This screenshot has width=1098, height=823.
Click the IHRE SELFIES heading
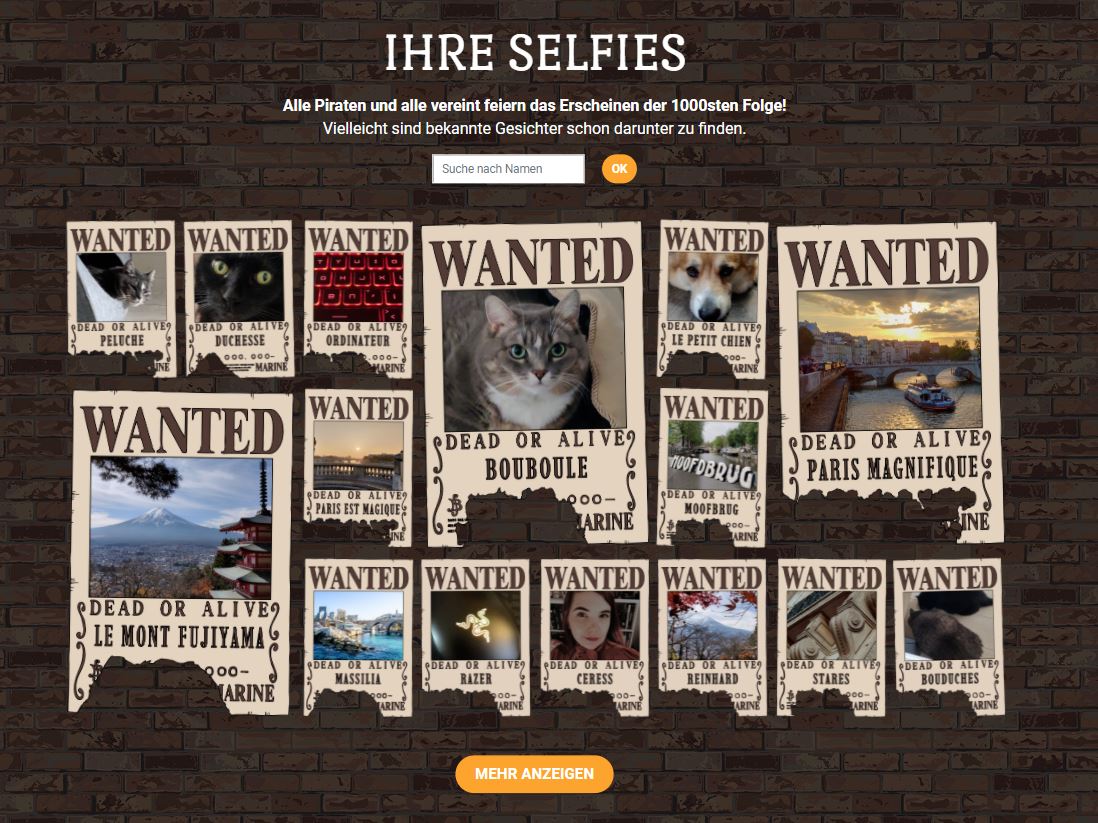[x=535, y=53]
